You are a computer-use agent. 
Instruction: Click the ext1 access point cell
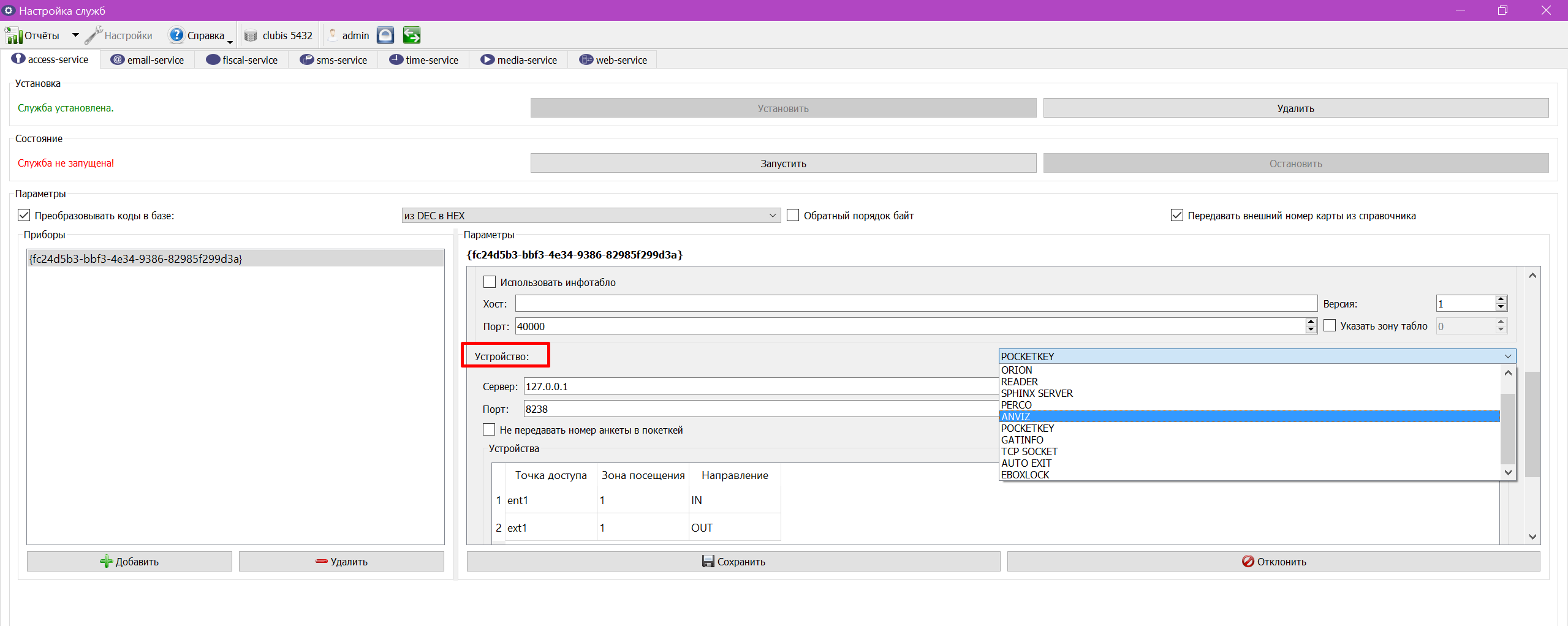coord(551,528)
